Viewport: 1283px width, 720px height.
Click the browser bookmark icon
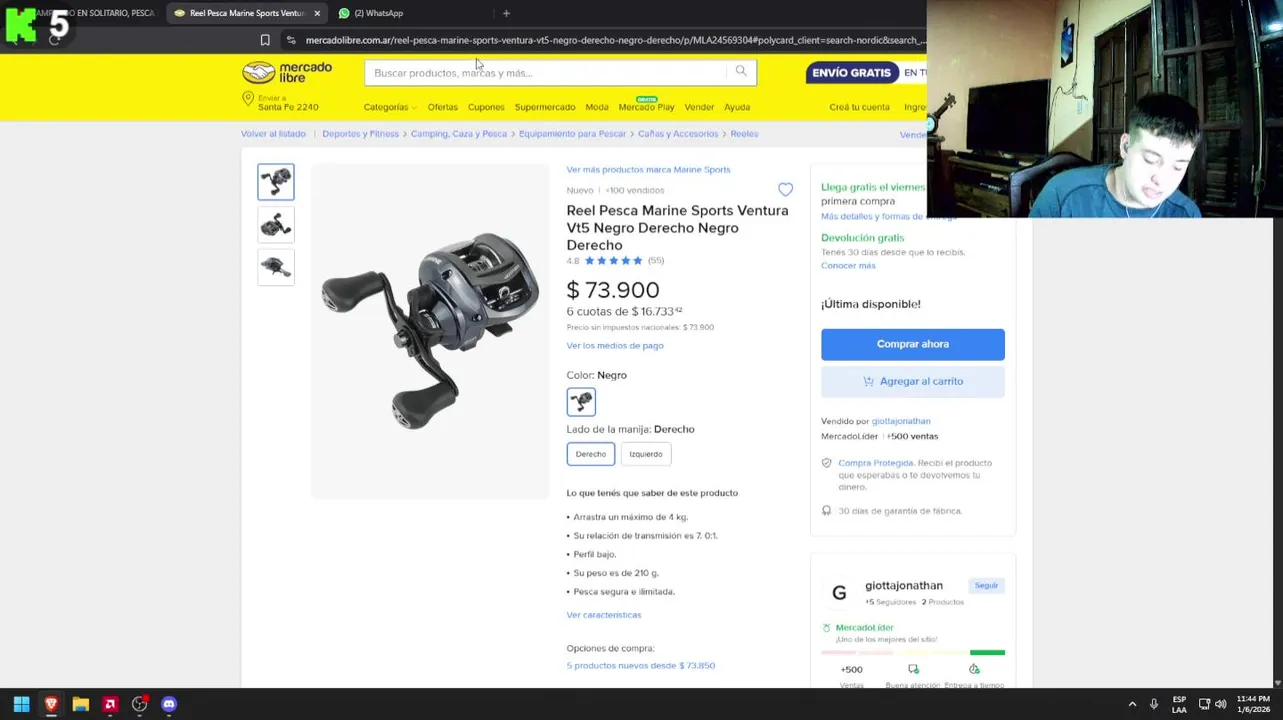point(265,40)
